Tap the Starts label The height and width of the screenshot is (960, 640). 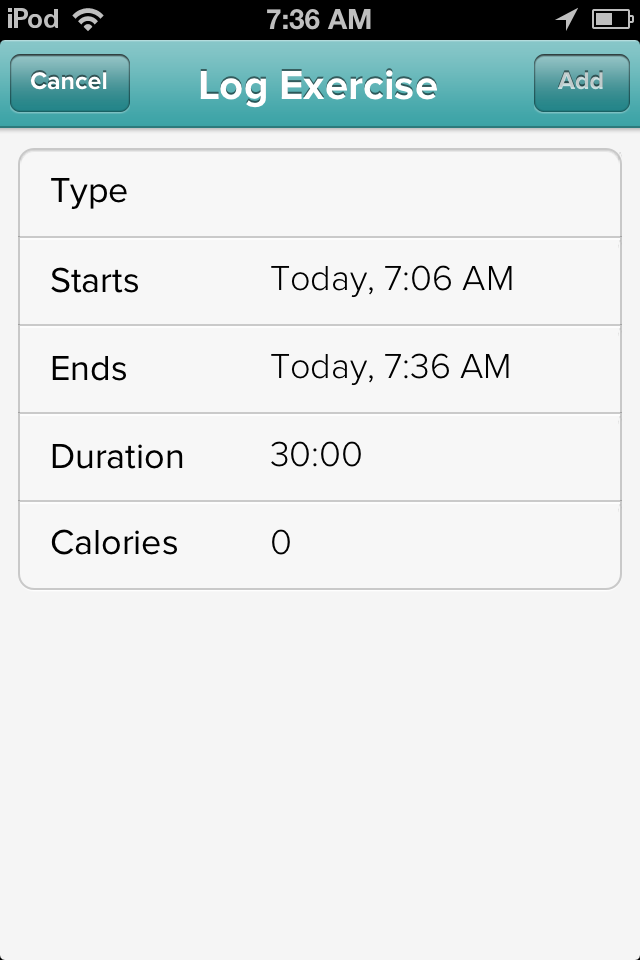click(x=95, y=281)
